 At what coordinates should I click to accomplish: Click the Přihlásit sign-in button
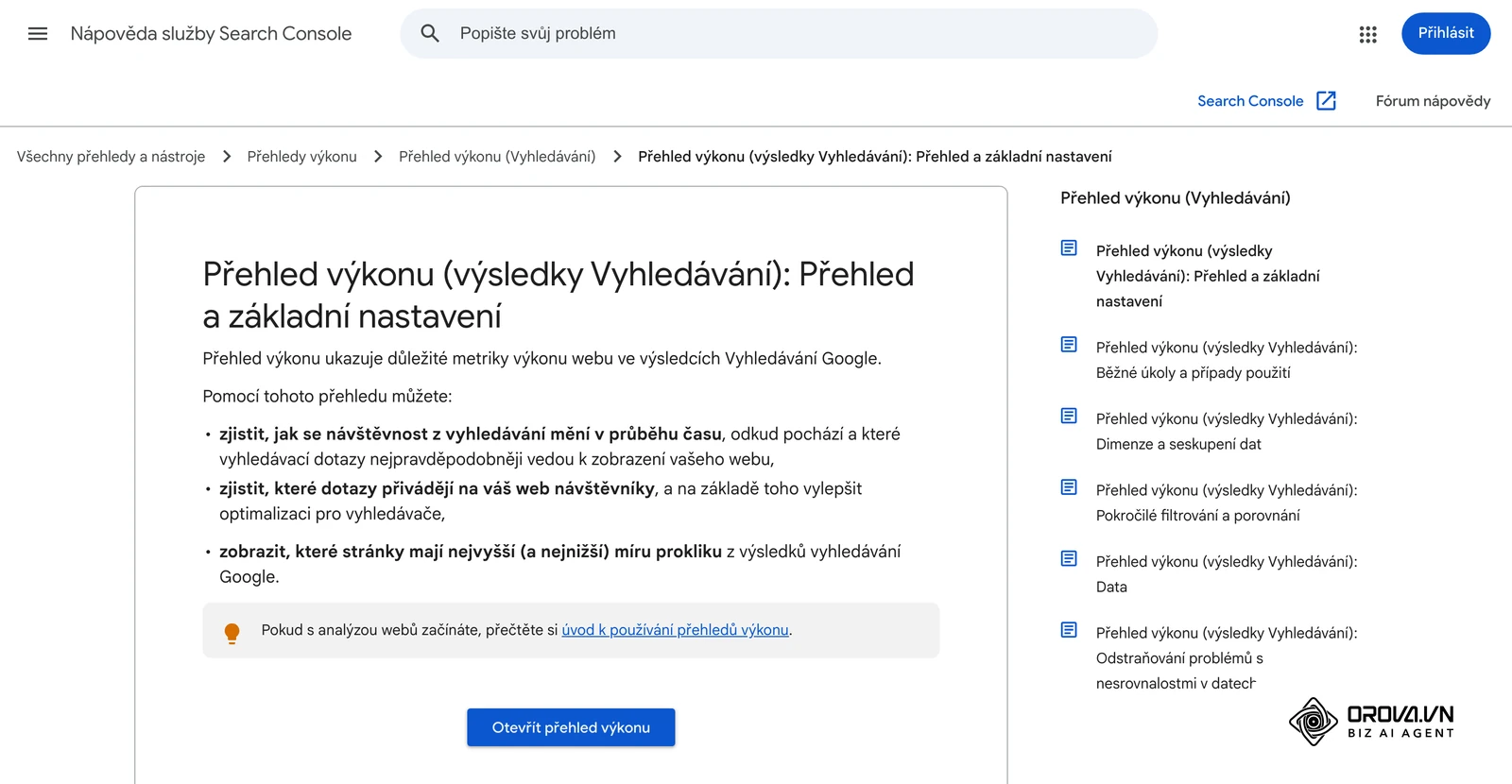(1446, 33)
